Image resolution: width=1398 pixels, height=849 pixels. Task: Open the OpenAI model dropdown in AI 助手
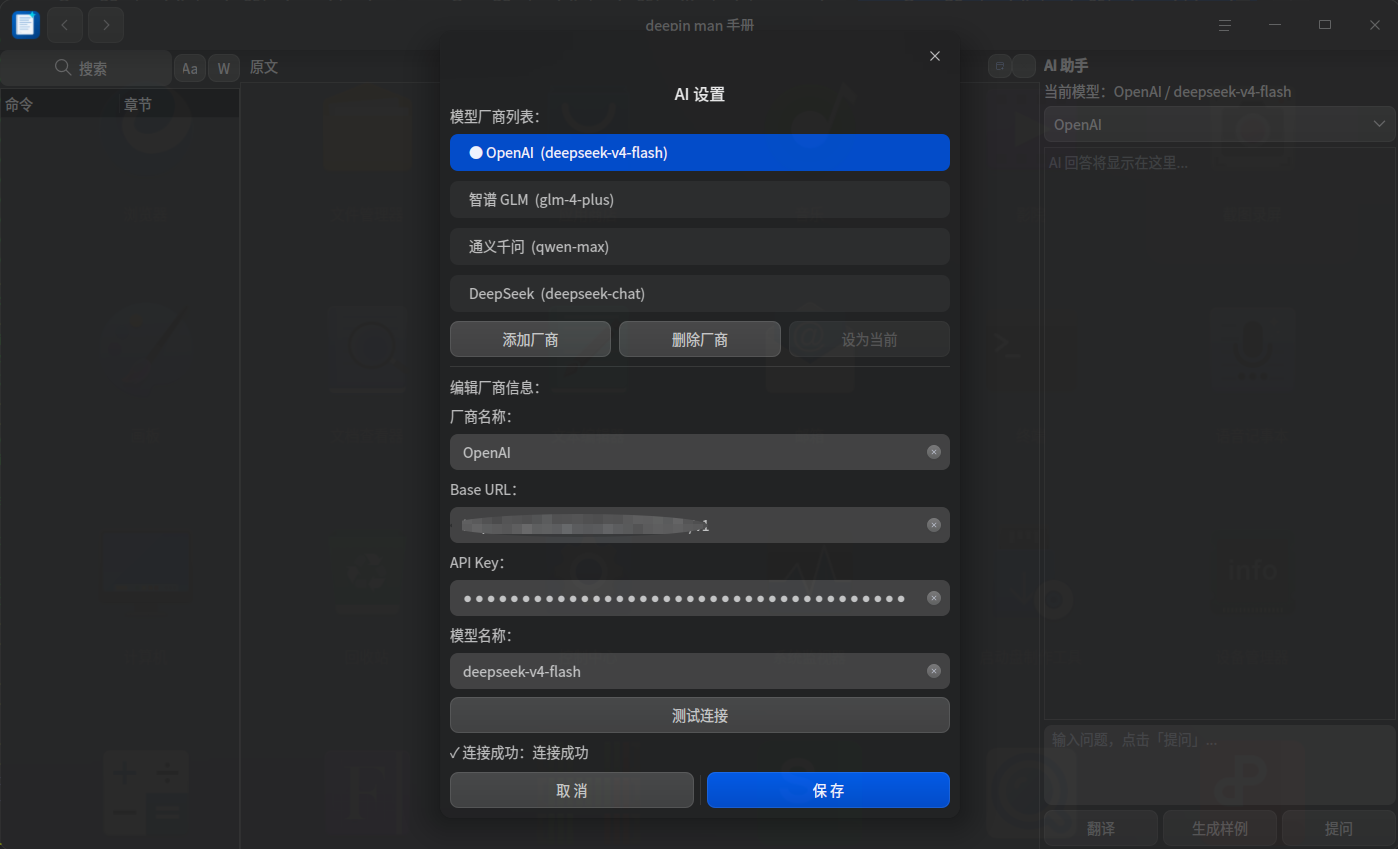(x=1219, y=125)
